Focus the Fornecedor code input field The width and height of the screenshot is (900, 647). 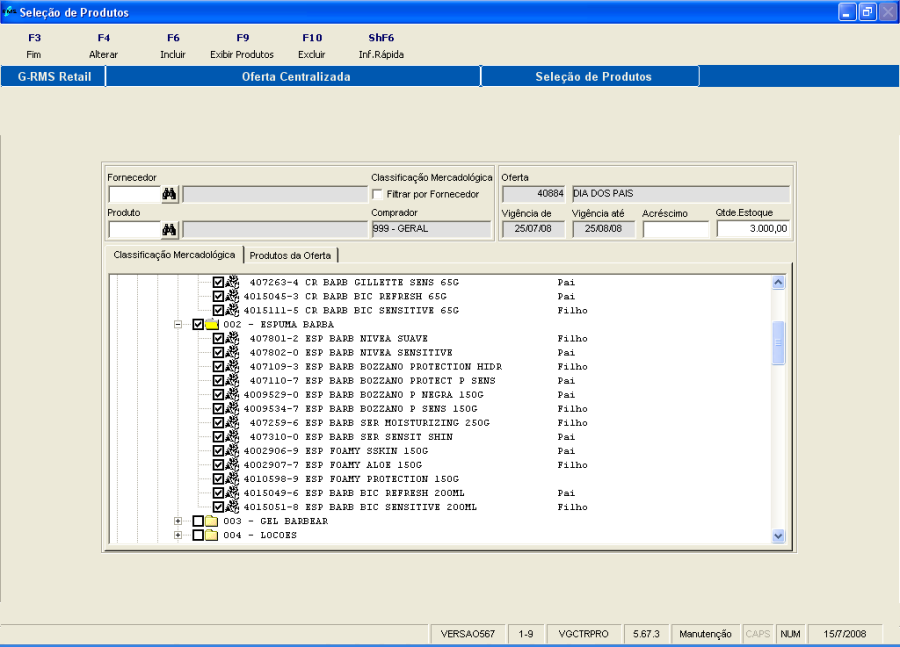pyautogui.click(x=134, y=195)
